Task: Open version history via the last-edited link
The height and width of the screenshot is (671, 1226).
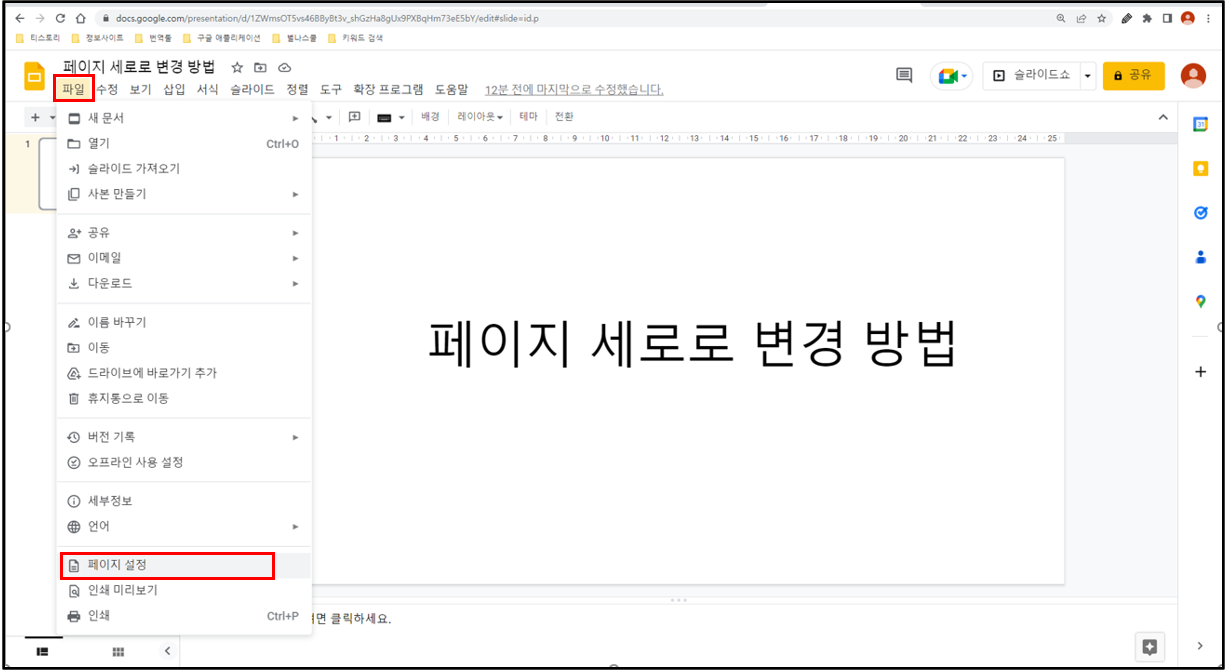Action: [574, 88]
